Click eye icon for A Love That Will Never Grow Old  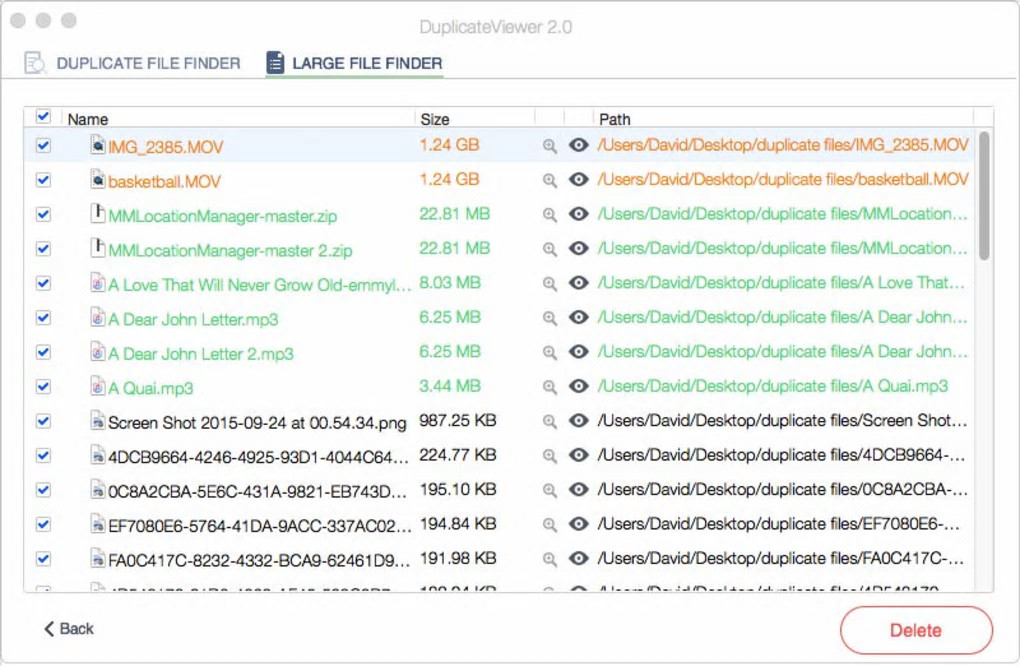pos(578,283)
